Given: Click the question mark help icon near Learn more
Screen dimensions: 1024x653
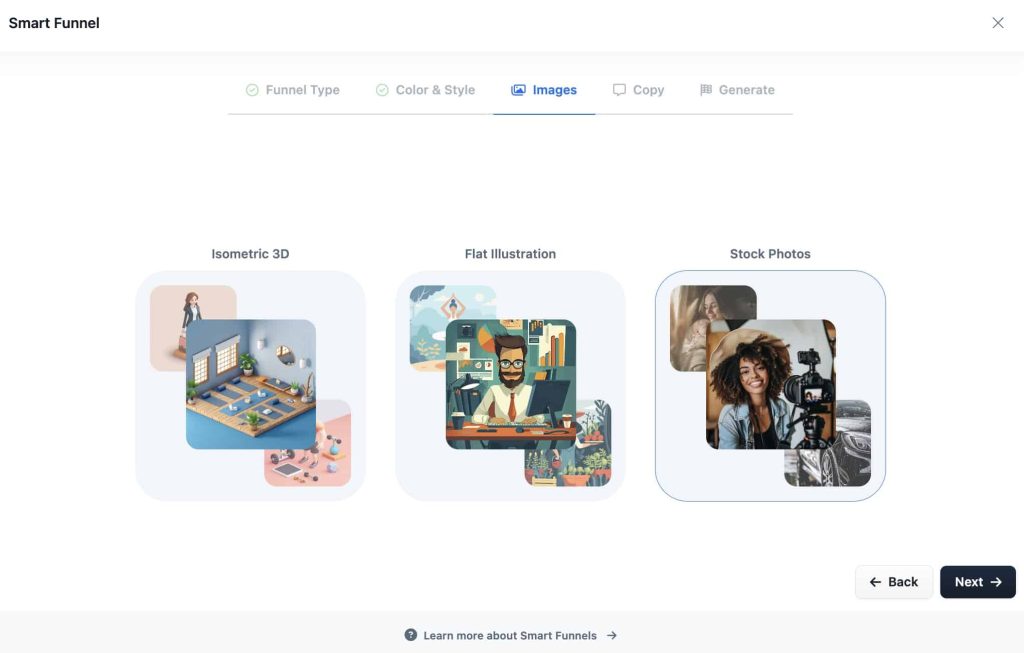Looking at the screenshot, I should click(x=410, y=634).
